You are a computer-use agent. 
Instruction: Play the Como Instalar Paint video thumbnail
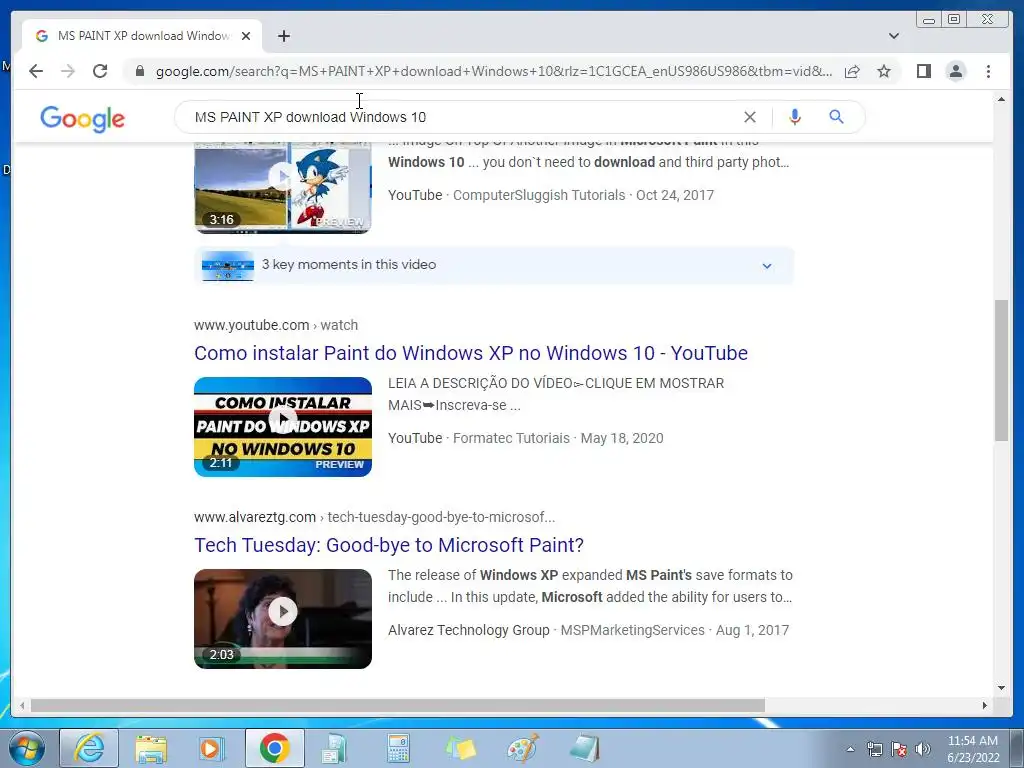(x=283, y=426)
